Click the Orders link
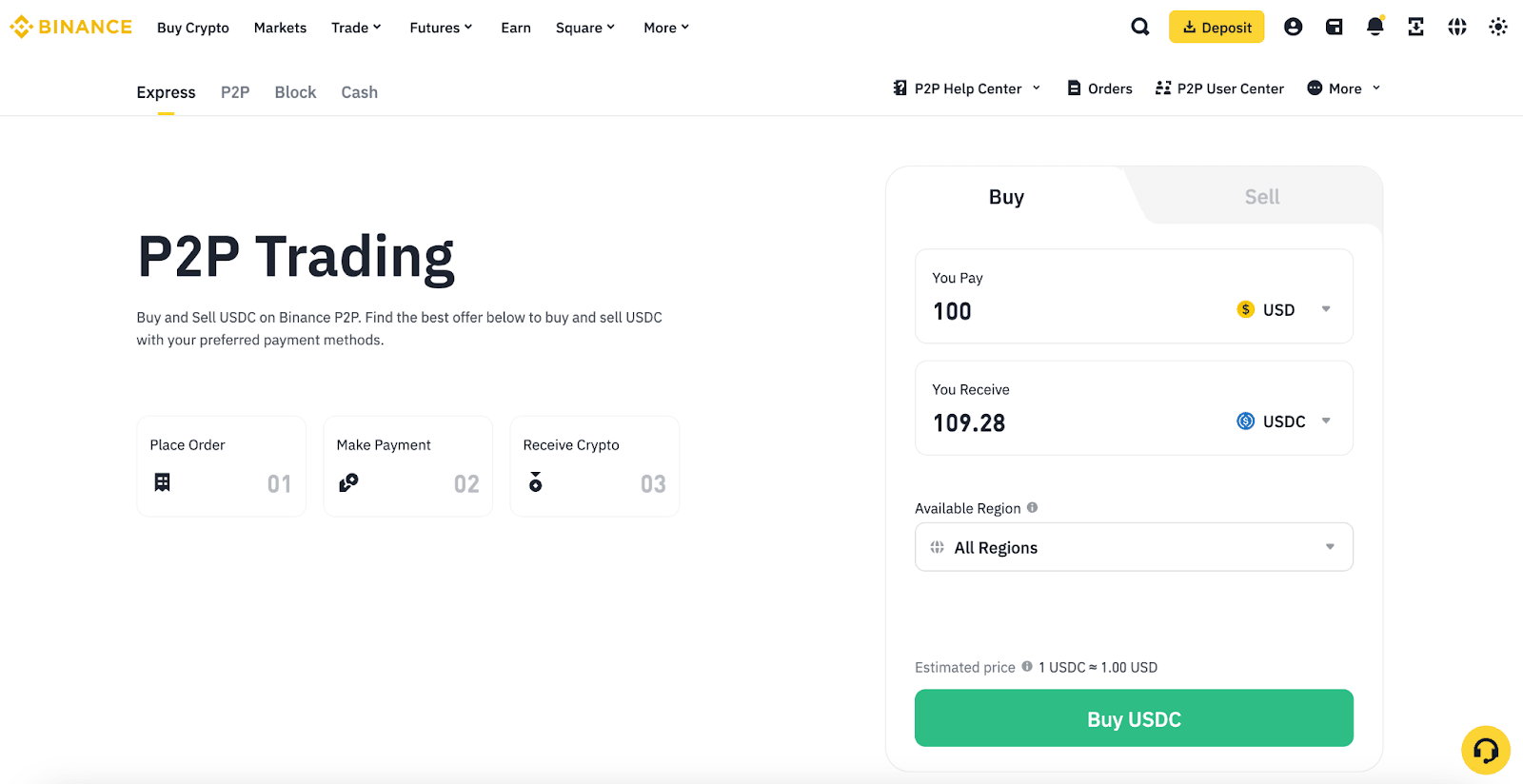 pyautogui.click(x=1099, y=88)
